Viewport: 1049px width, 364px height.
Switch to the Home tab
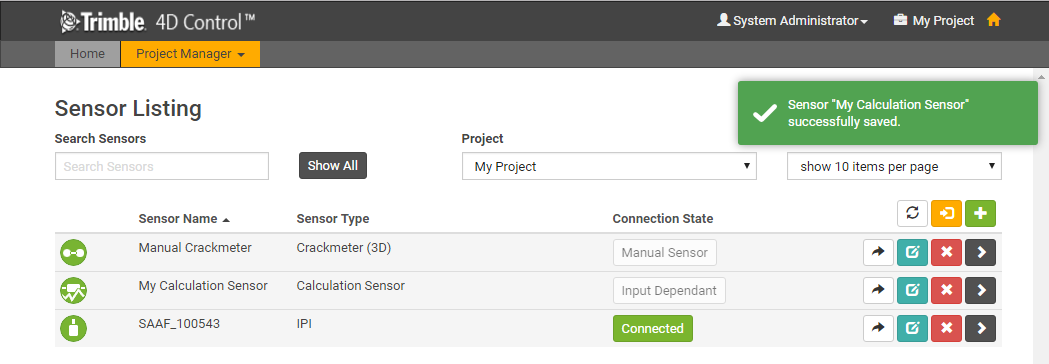87,54
